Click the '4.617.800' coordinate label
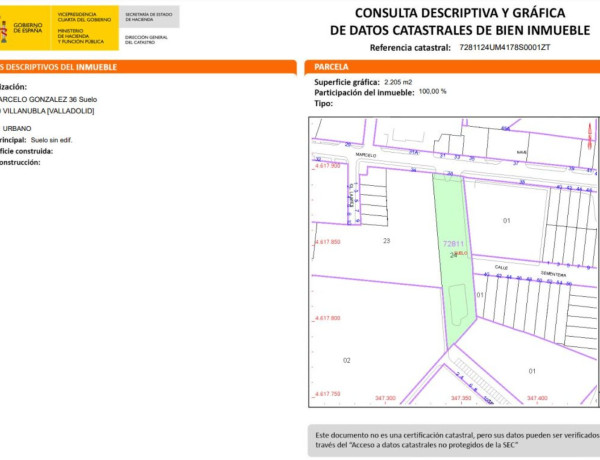This screenshot has width=600, height=460. tap(327, 318)
